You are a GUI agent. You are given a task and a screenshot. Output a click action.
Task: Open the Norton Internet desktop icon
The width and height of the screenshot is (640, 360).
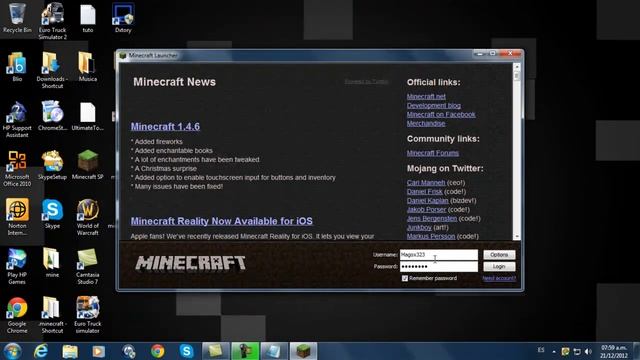coord(17,217)
